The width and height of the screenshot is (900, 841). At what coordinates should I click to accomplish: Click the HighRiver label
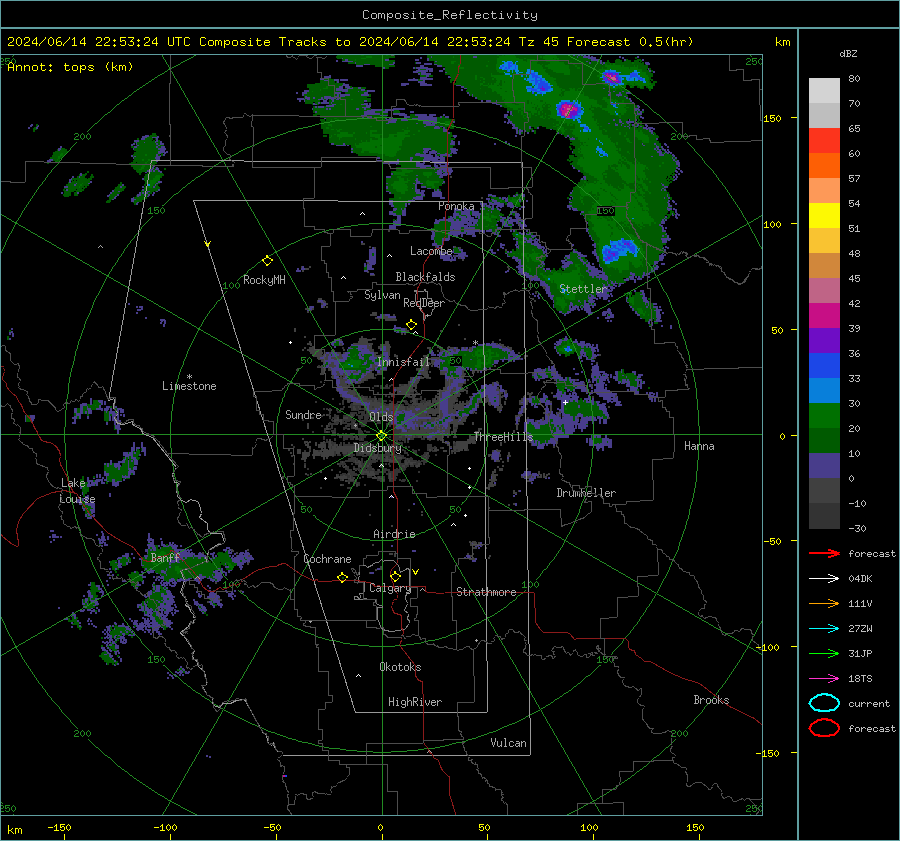415,702
